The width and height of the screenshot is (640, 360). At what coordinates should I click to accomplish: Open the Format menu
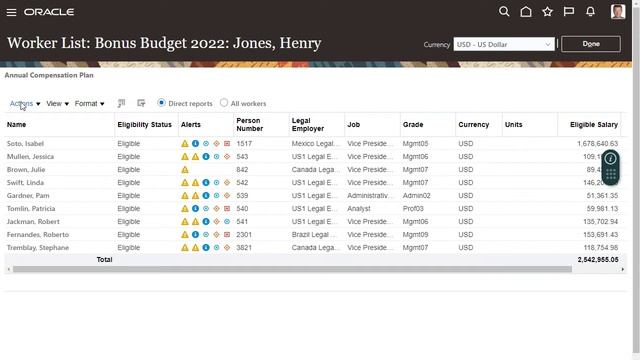(x=89, y=104)
